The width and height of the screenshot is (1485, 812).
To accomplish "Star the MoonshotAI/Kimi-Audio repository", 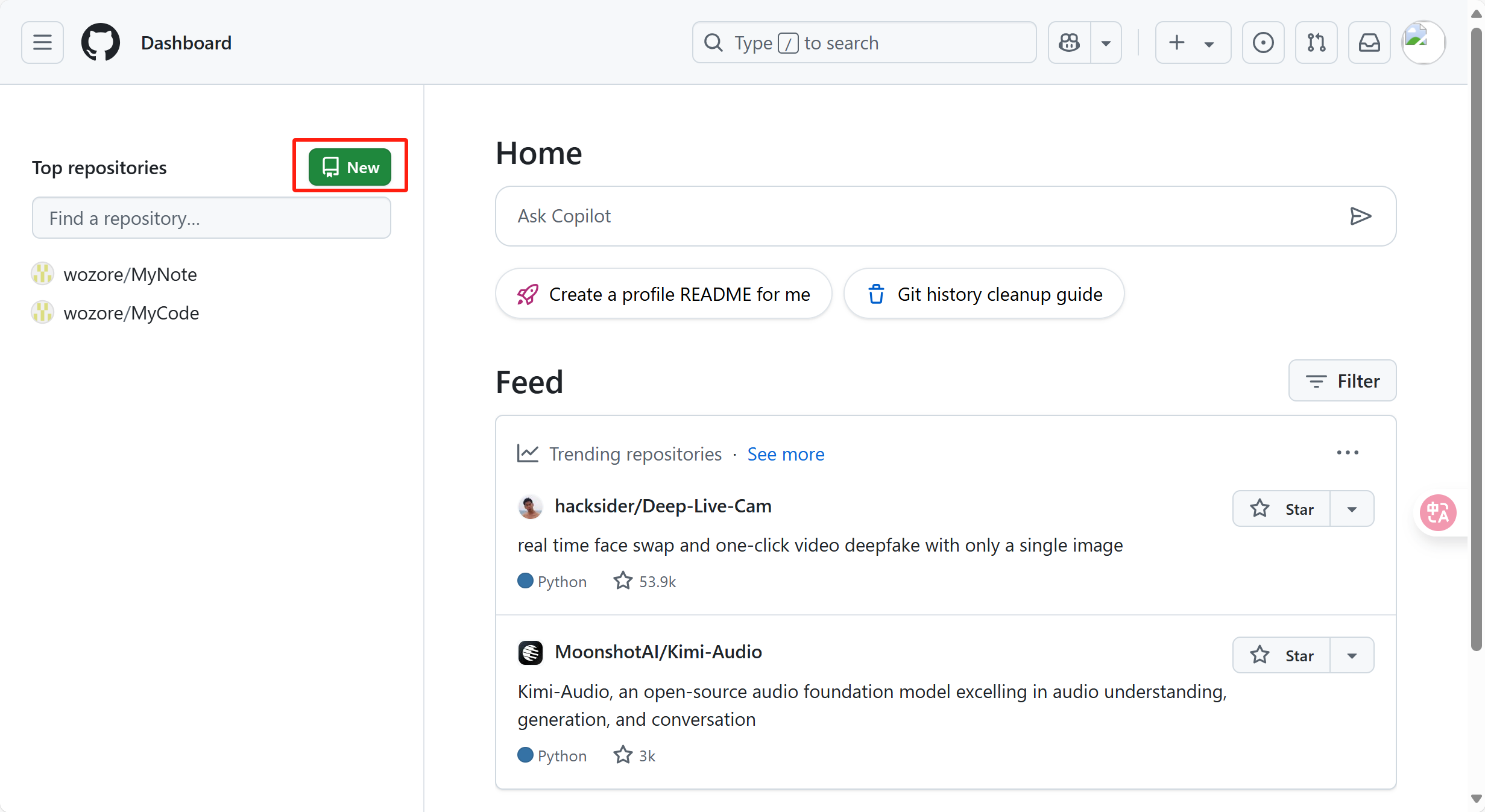I will point(1282,655).
